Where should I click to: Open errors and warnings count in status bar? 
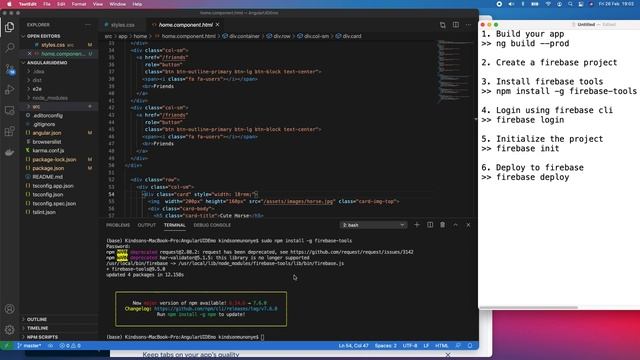point(70,346)
